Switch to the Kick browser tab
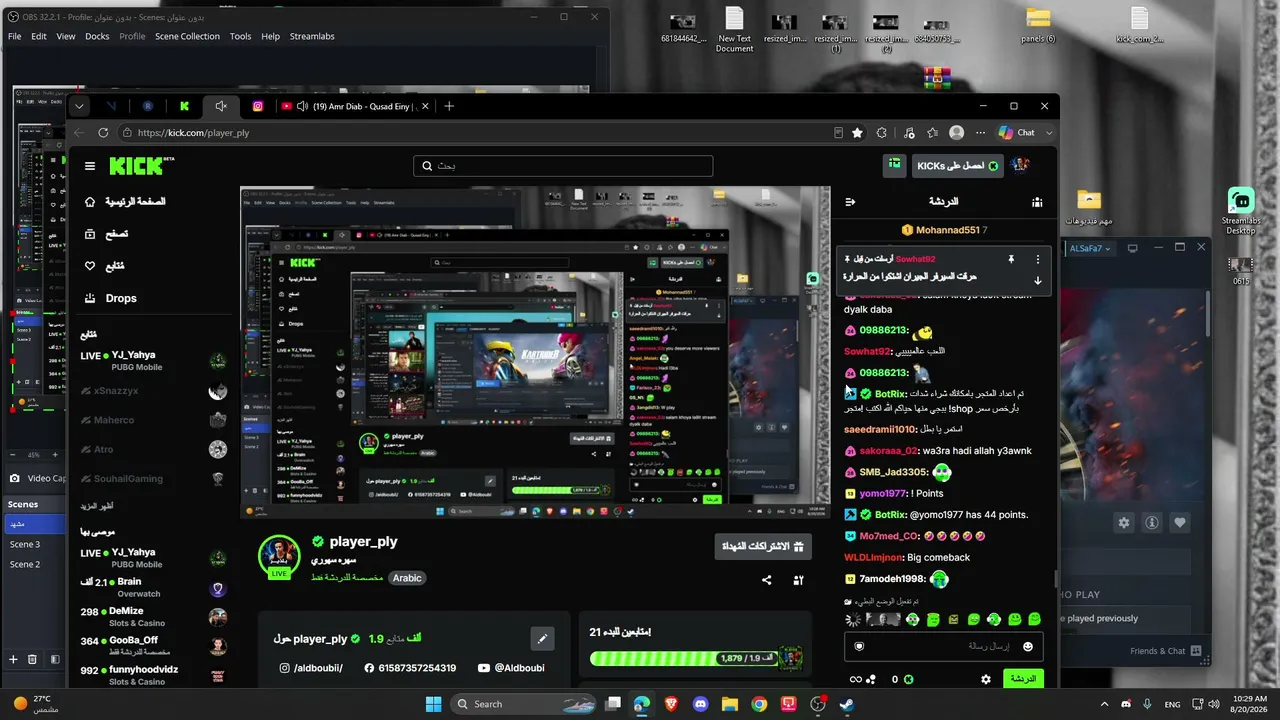 click(184, 106)
